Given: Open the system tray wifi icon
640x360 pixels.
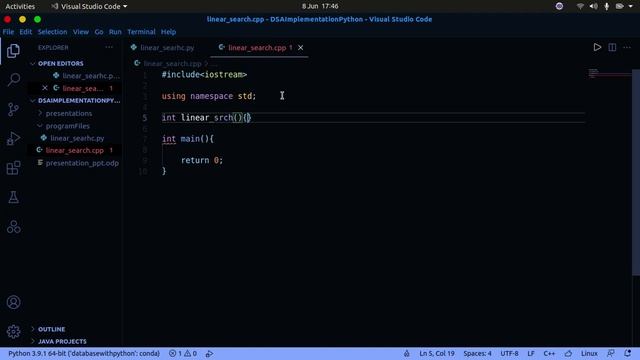Looking at the screenshot, I should click(580, 6).
